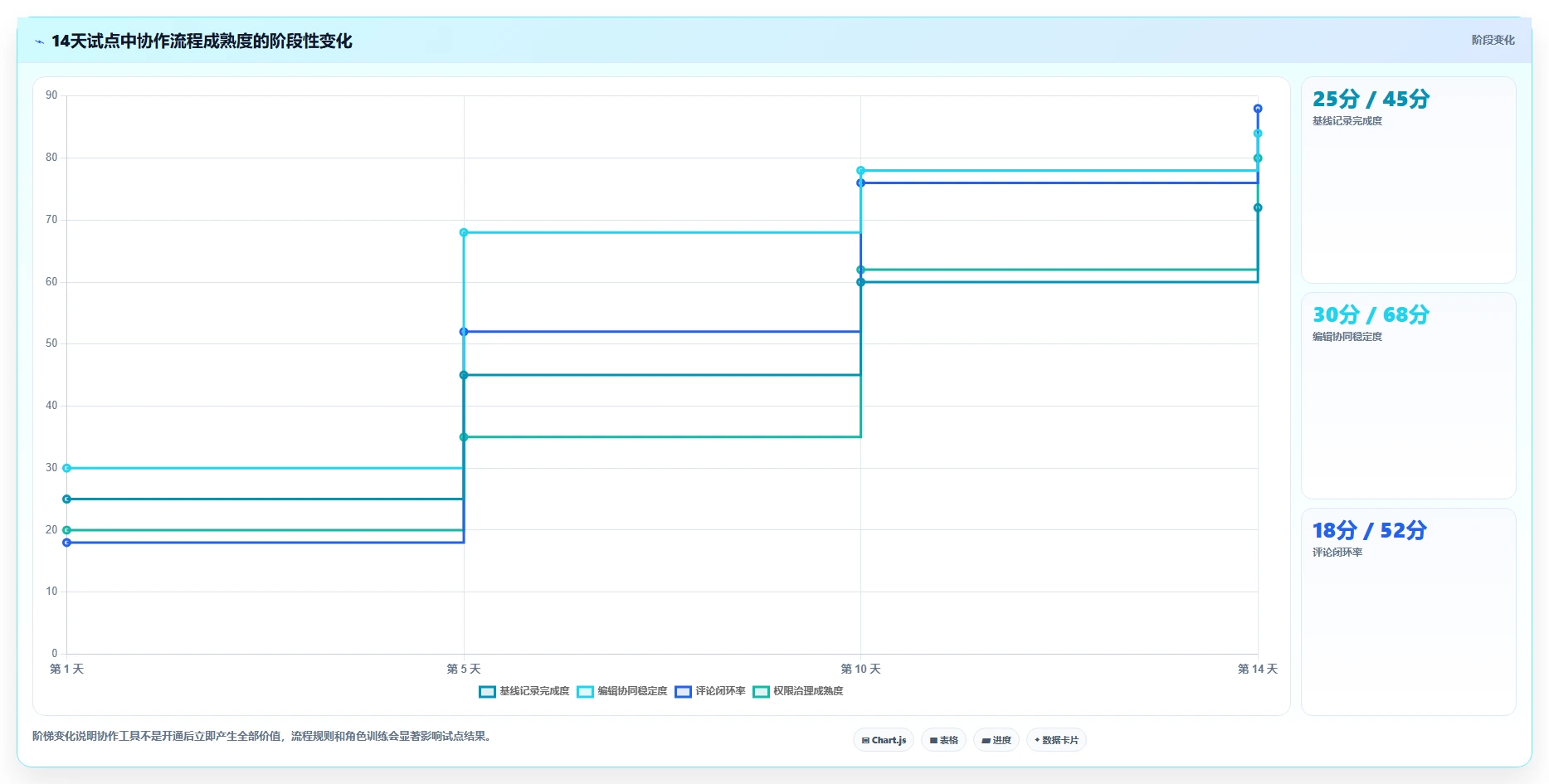Select the 评论闭环率 point at 第 14 天 (88)

1258,109
